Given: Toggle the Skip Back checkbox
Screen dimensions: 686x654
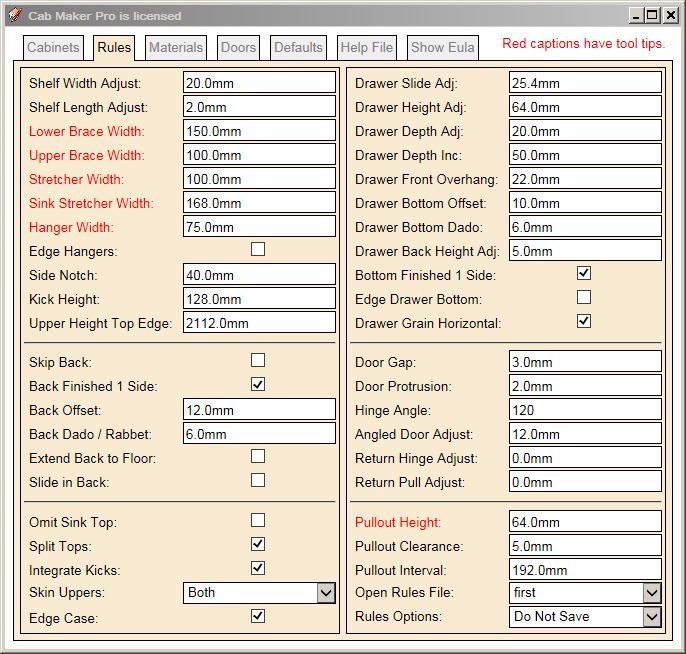Looking at the screenshot, I should 258,360.
